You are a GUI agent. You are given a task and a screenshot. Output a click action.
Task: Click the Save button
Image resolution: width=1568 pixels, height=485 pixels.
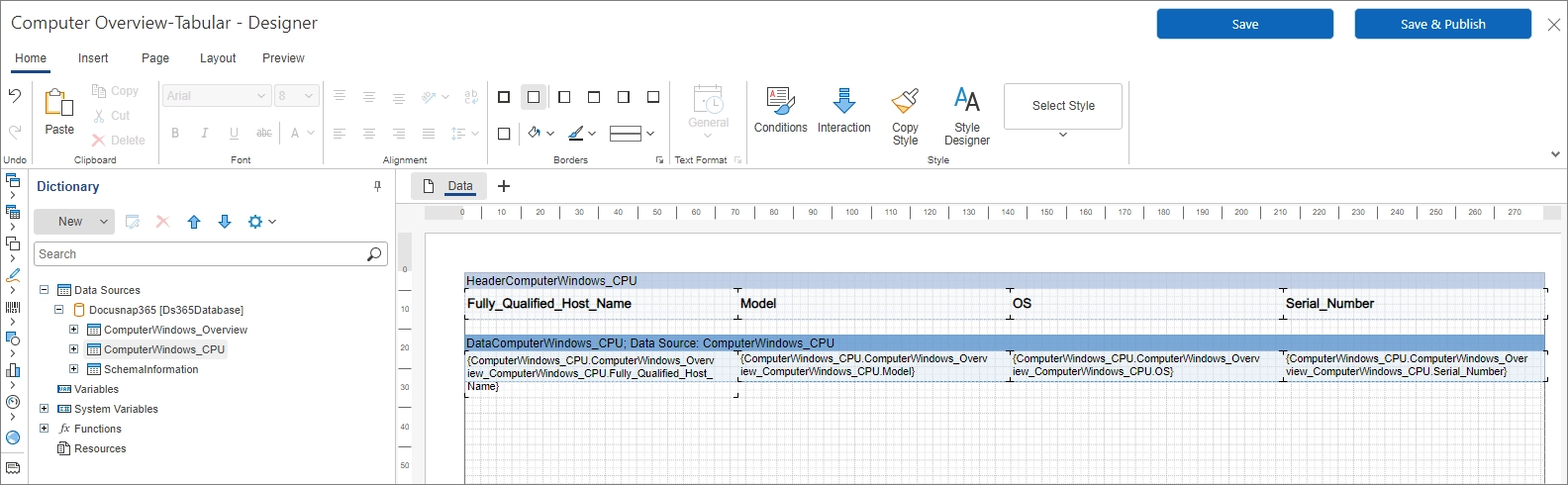tap(1244, 25)
